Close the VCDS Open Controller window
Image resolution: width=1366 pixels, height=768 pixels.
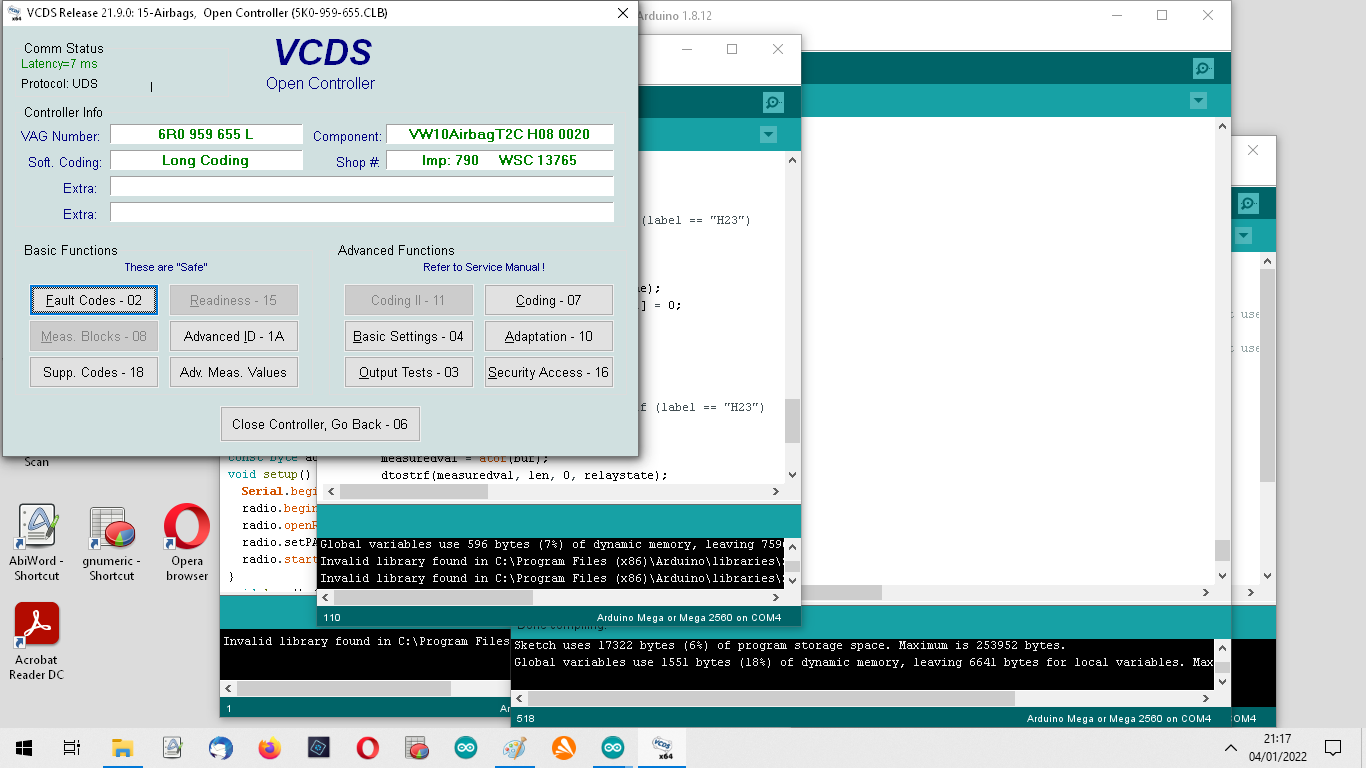pos(623,13)
